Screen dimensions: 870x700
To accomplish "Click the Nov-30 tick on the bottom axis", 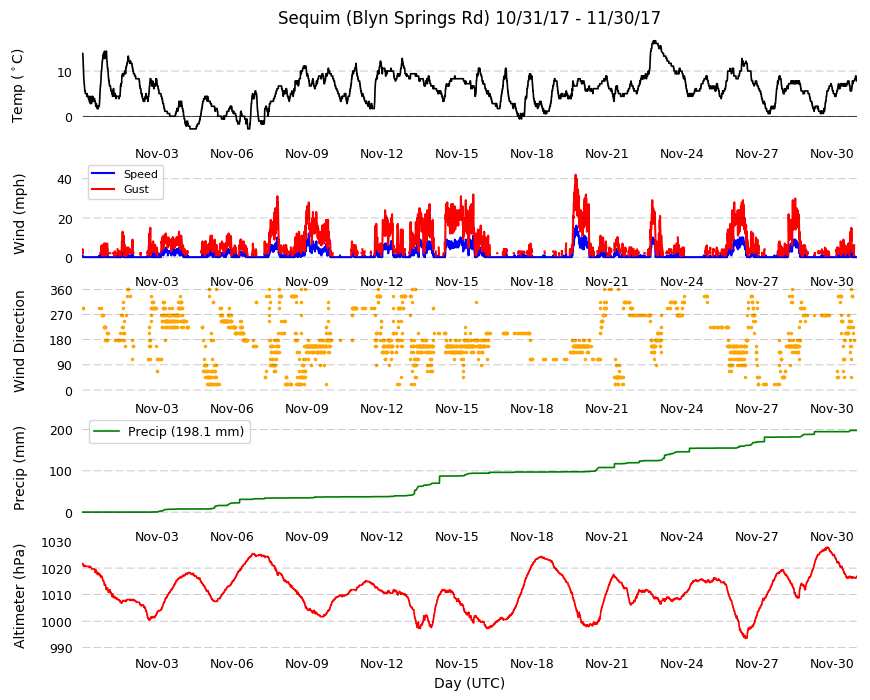I will click(831, 663).
